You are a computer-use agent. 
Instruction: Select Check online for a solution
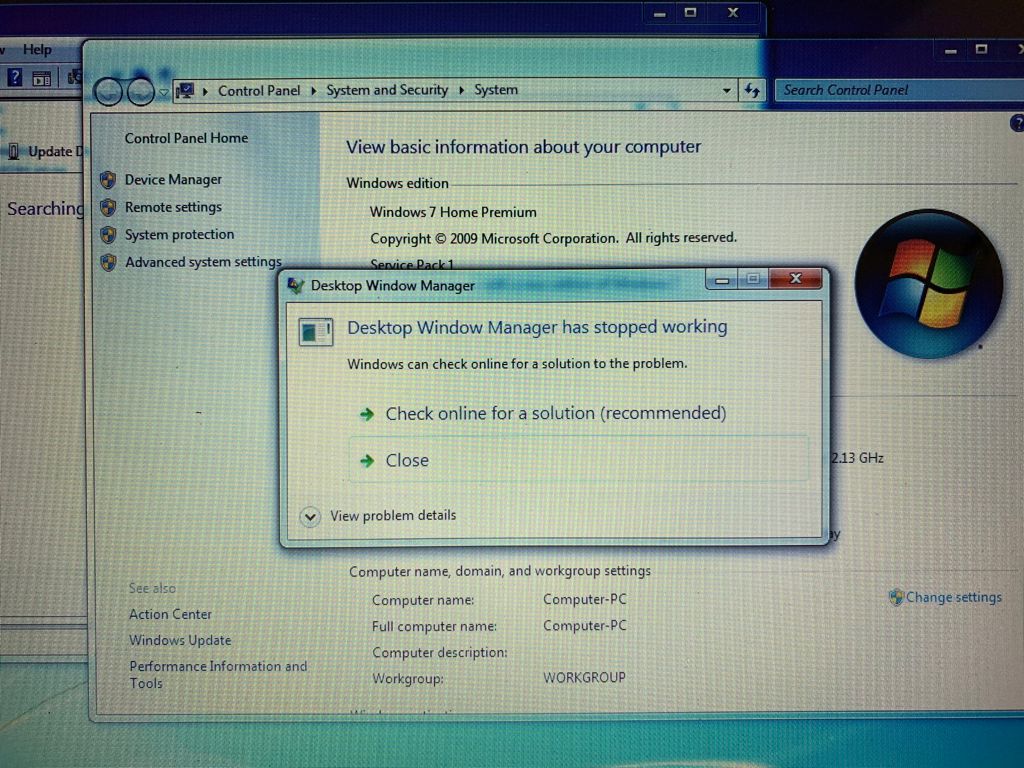(x=556, y=413)
